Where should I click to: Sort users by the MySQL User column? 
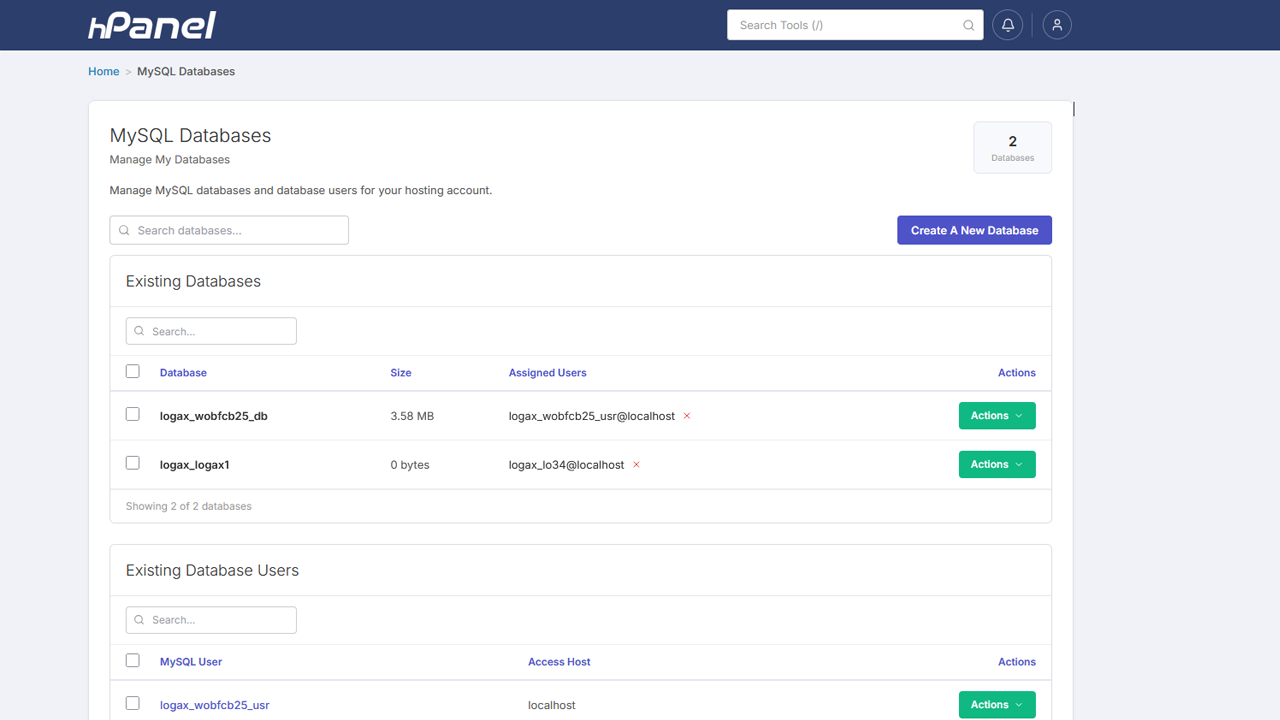coord(191,662)
